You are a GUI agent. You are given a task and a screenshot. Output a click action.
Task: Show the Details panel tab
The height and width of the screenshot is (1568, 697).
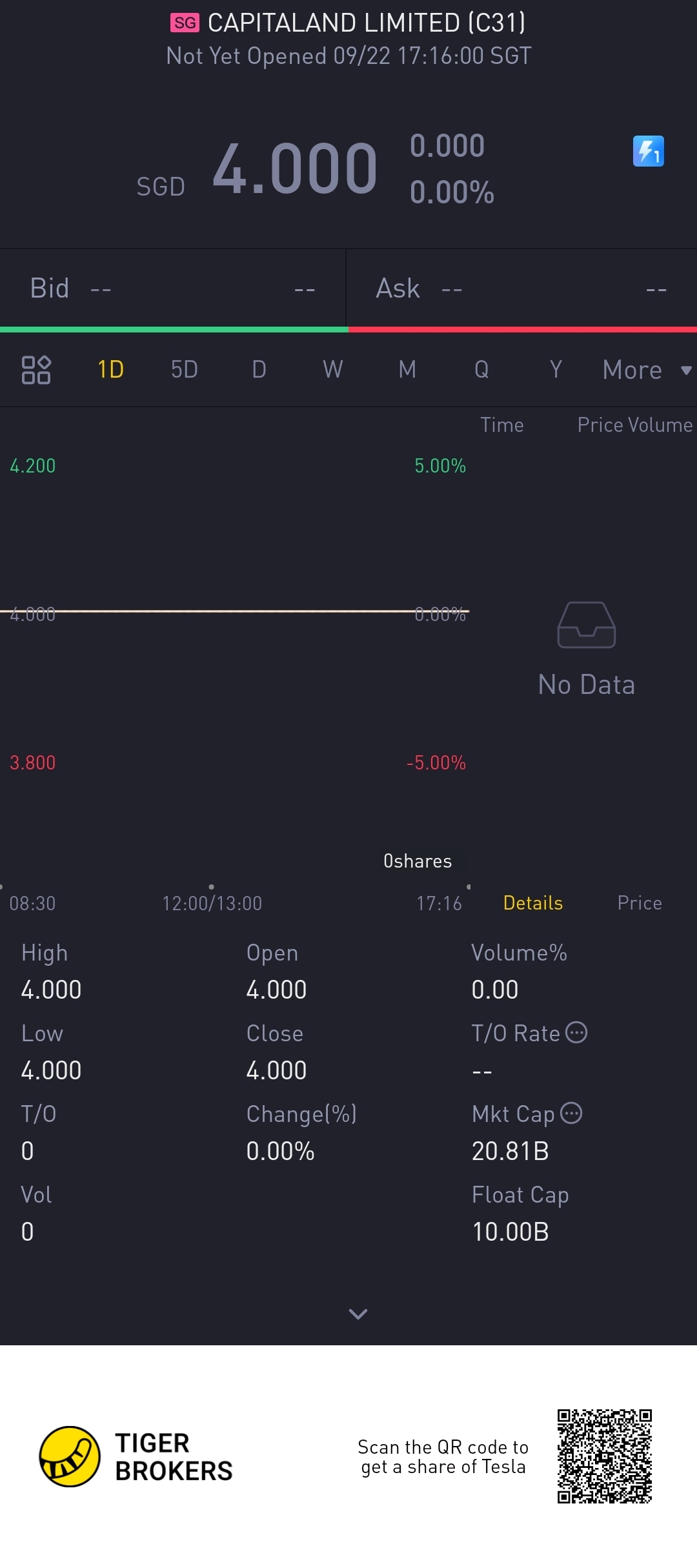[532, 902]
